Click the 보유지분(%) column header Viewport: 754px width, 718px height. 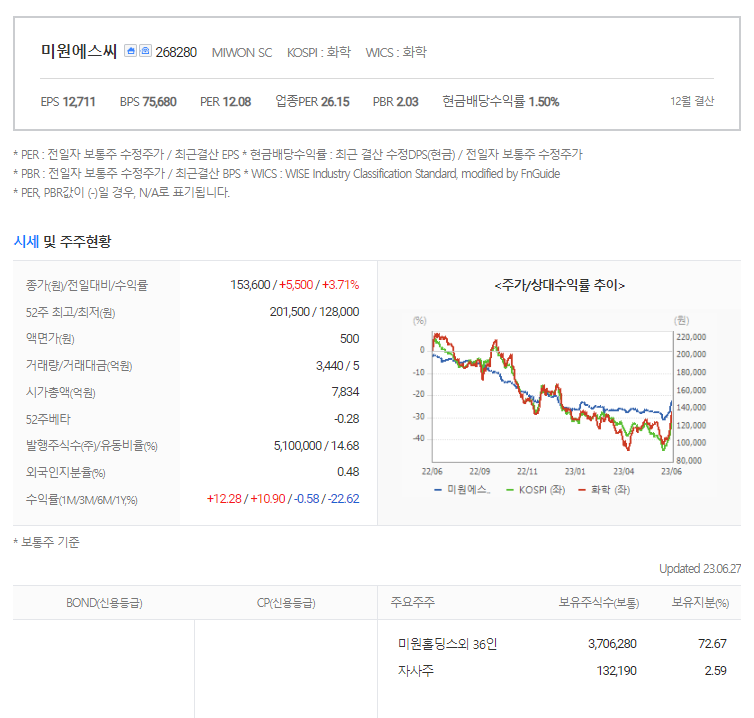point(700,603)
